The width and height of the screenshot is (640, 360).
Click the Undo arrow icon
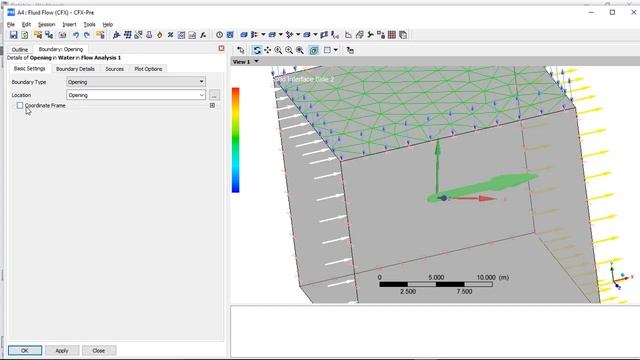(x=76, y=35)
